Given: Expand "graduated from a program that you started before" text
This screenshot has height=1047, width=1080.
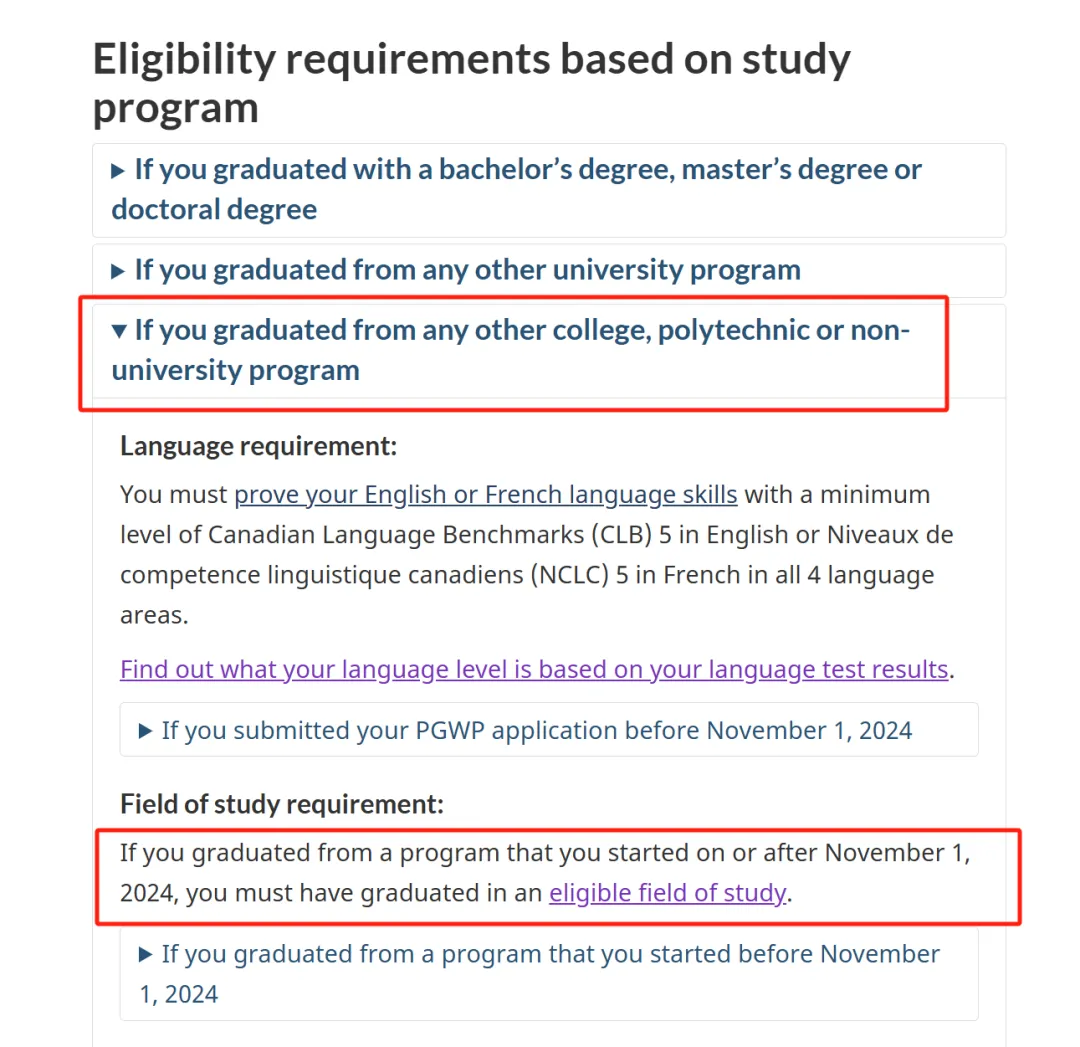Looking at the screenshot, I should click(550, 954).
